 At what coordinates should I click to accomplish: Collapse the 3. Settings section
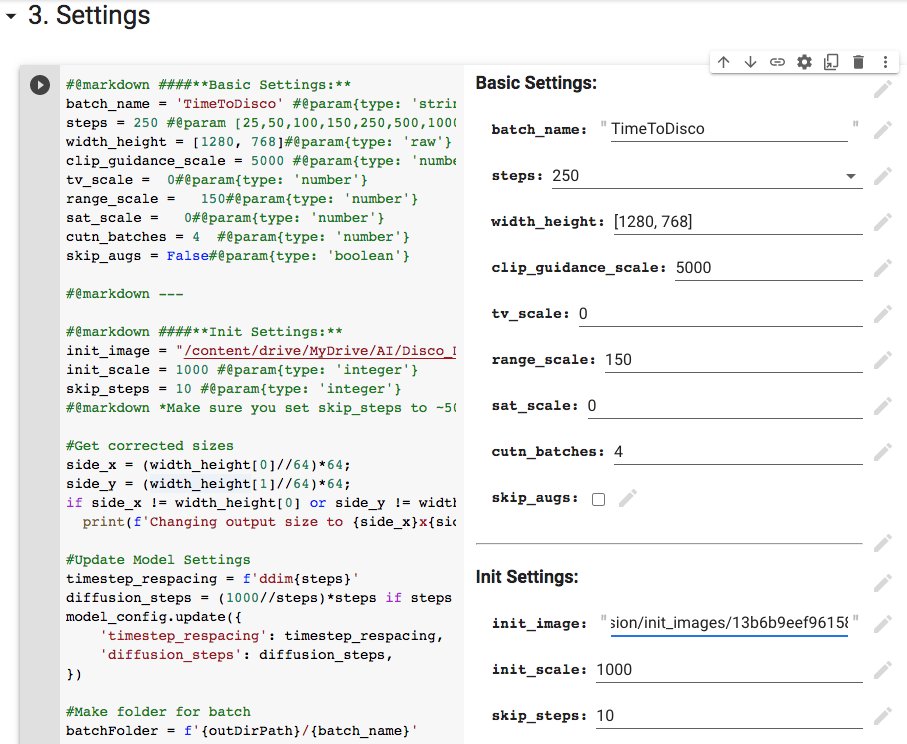(x=11, y=17)
